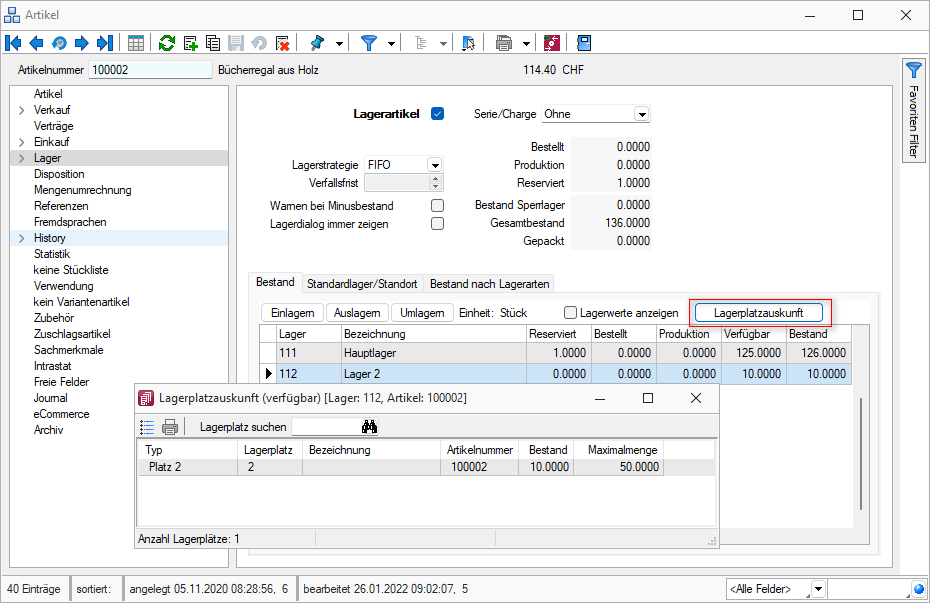Open the Lagerstrategie FIFO dropdown
930x603 pixels.
(434, 165)
